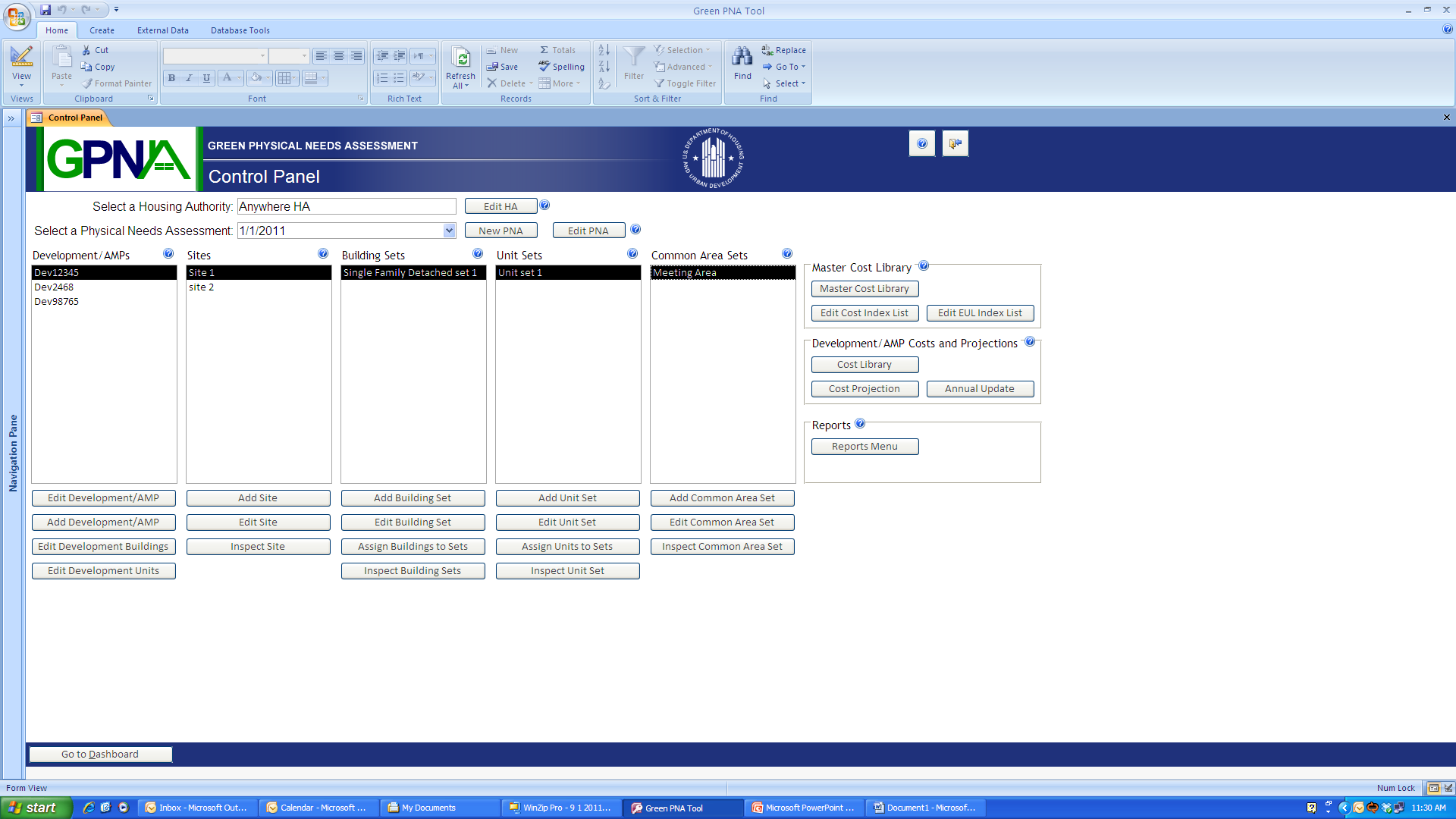Expand the Navigation Pane shutter arrows
The height and width of the screenshot is (819, 1456).
[x=11, y=118]
